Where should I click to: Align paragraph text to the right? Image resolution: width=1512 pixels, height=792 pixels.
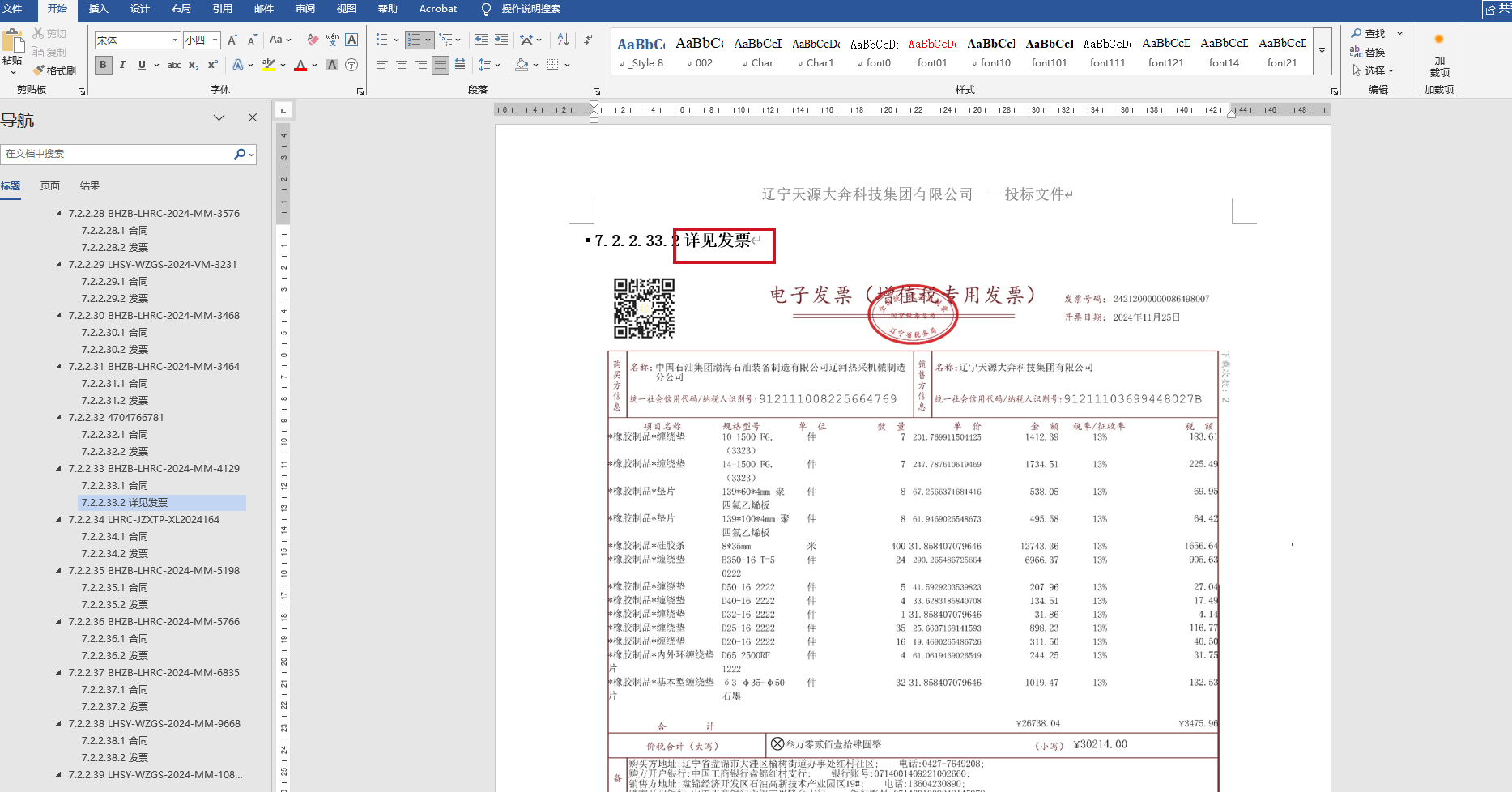[421, 65]
